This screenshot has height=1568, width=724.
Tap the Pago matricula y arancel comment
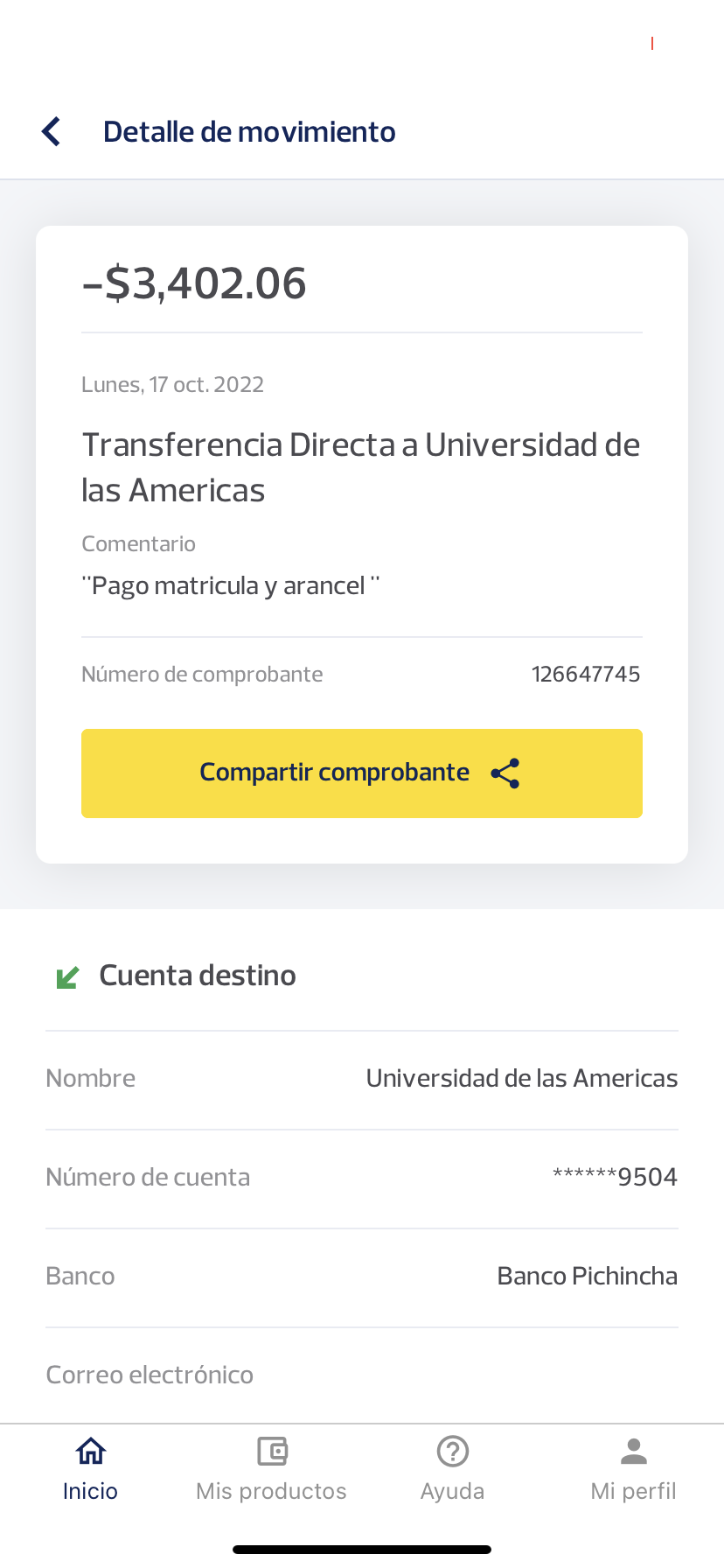coord(231,585)
